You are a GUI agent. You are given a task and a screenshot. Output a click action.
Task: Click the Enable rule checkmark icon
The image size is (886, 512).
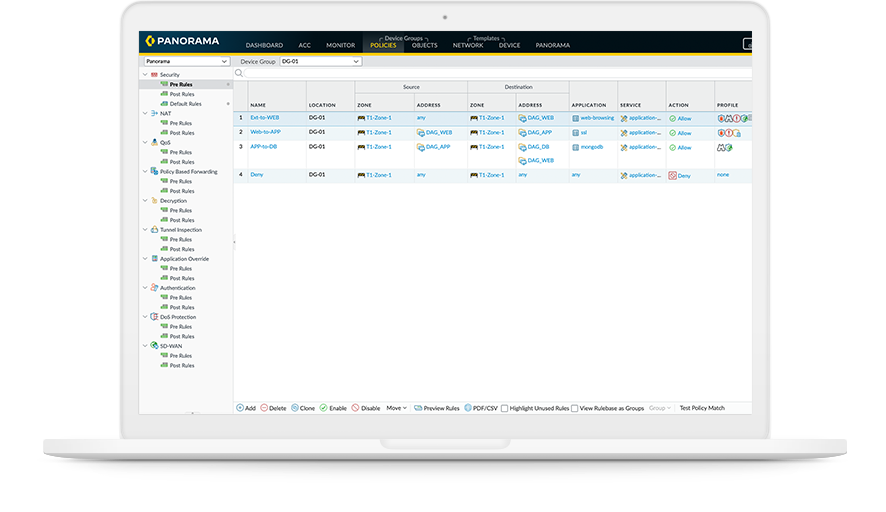(324, 408)
